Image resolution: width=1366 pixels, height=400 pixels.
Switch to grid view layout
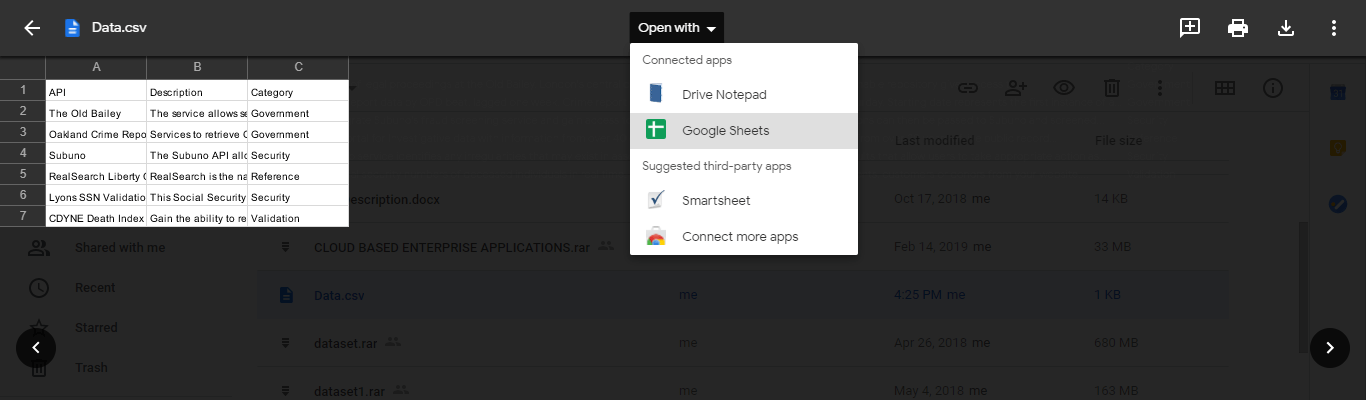(1225, 88)
